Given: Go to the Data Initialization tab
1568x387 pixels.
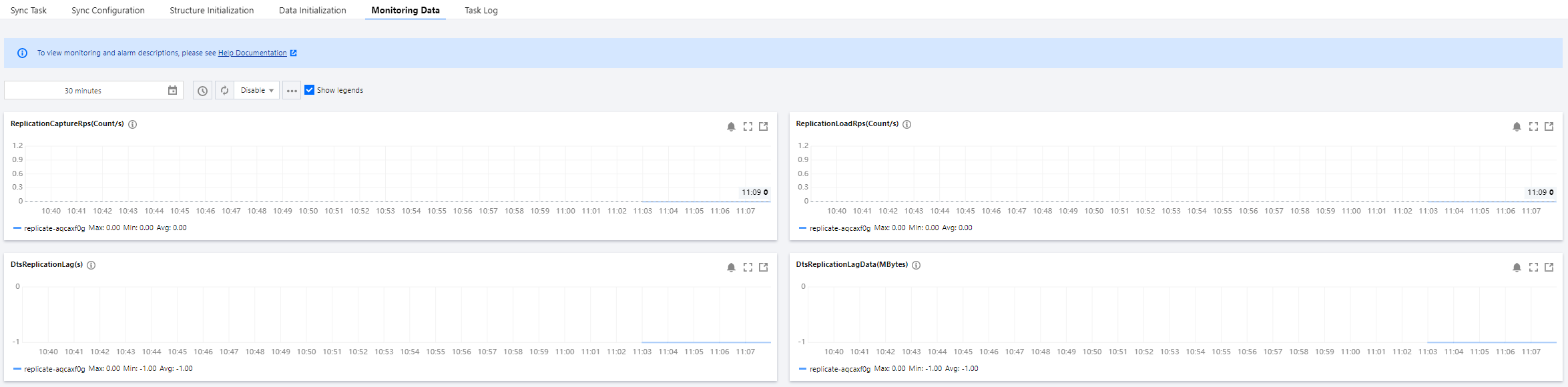Looking at the screenshot, I should tap(312, 11).
